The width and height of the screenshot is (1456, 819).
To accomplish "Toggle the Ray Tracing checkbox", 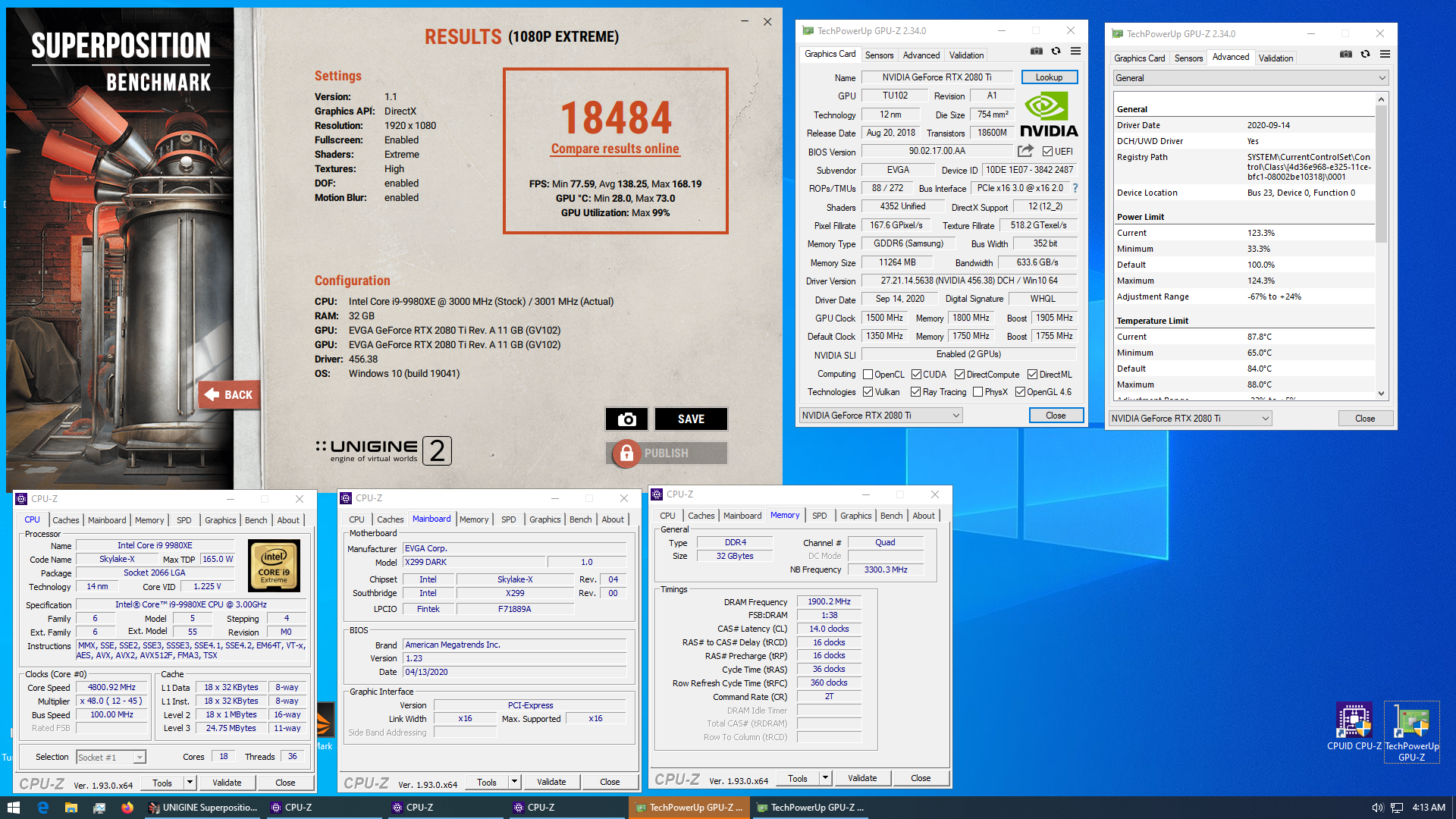I will (915, 392).
